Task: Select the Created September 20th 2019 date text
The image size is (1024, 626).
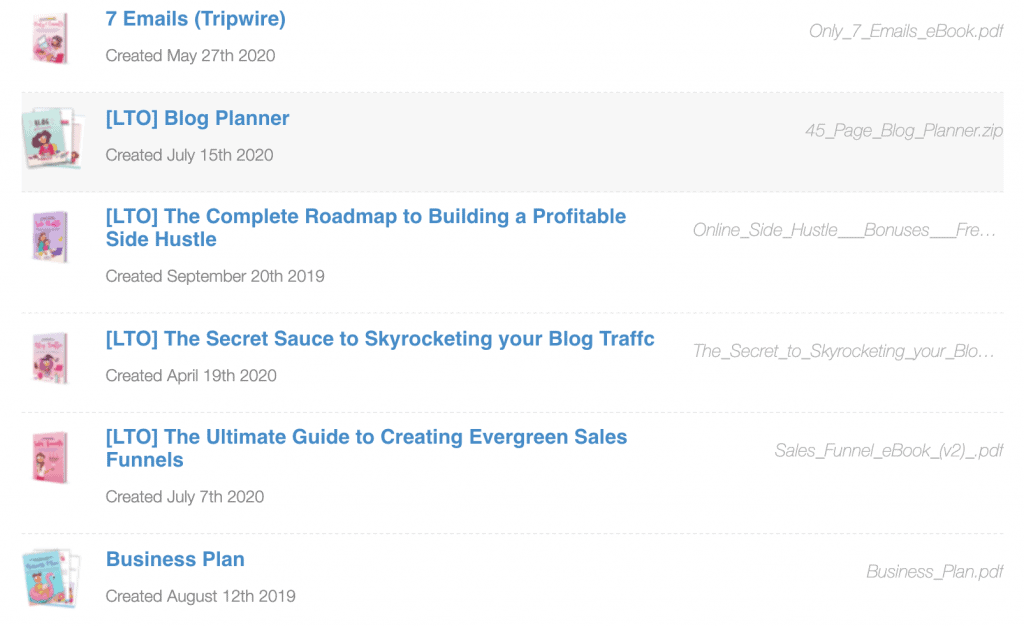Action: (x=215, y=276)
